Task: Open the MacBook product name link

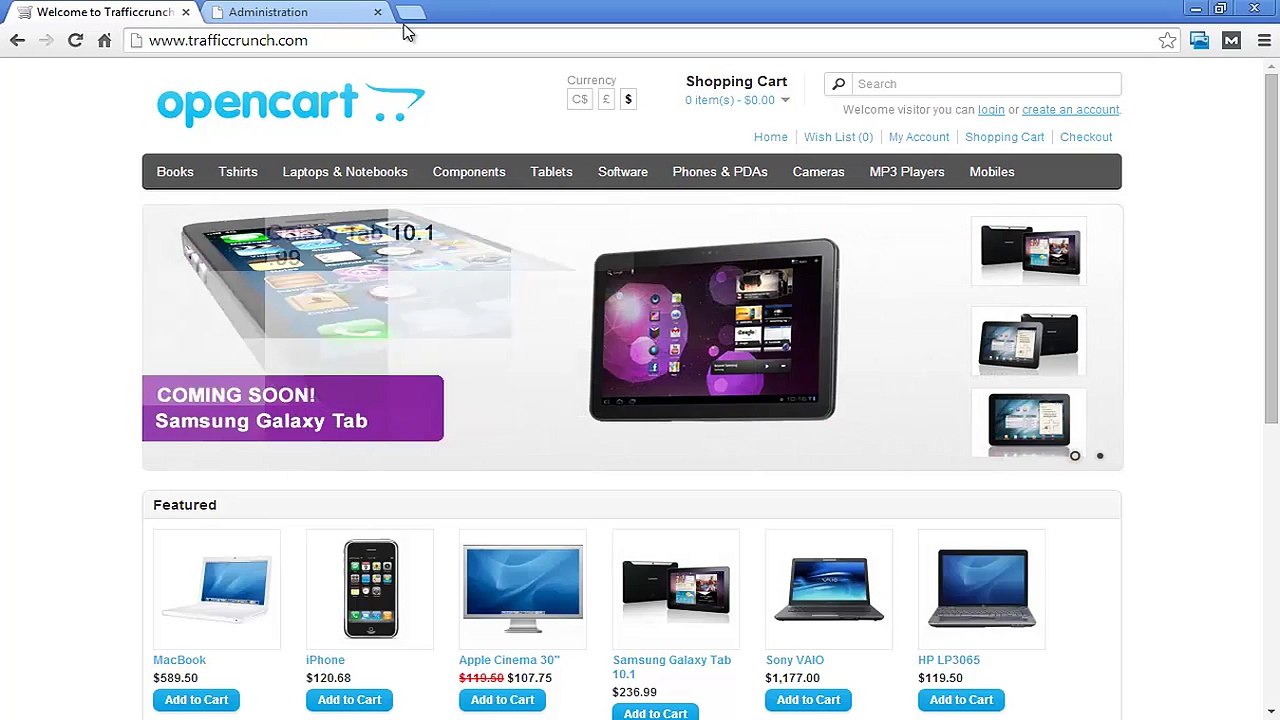Action: (x=179, y=660)
